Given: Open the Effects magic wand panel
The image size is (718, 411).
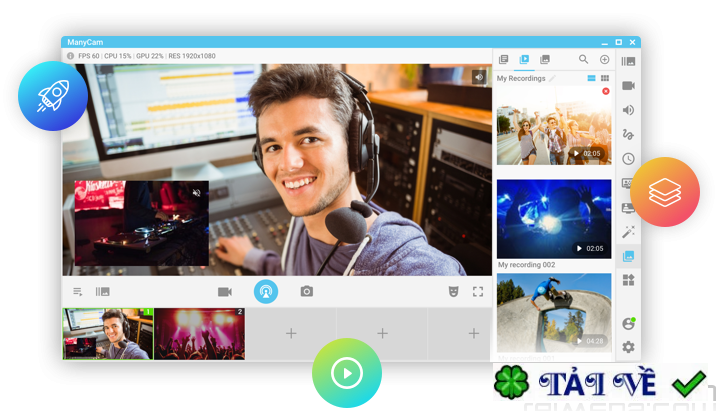Looking at the screenshot, I should [x=628, y=232].
